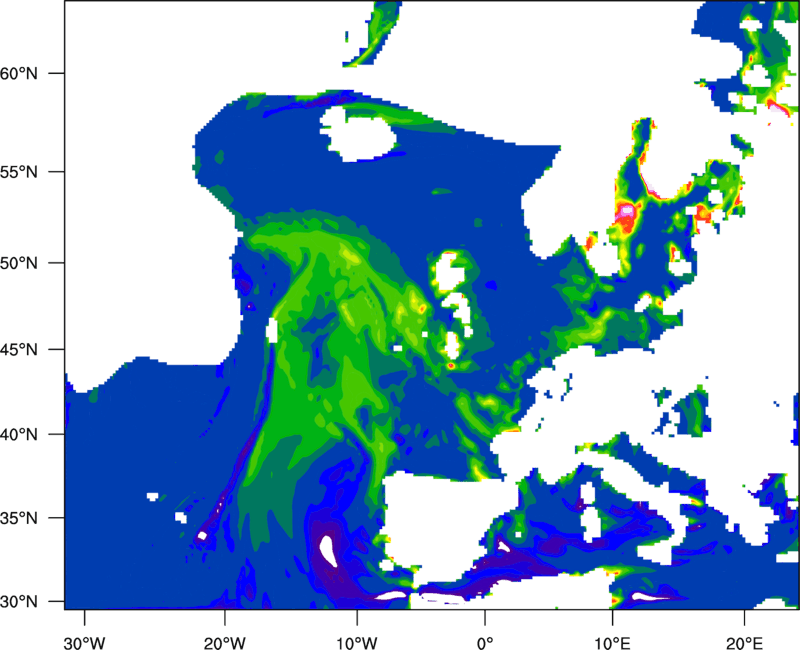
Task: Click the 55°N latitude label
Action: (19, 172)
